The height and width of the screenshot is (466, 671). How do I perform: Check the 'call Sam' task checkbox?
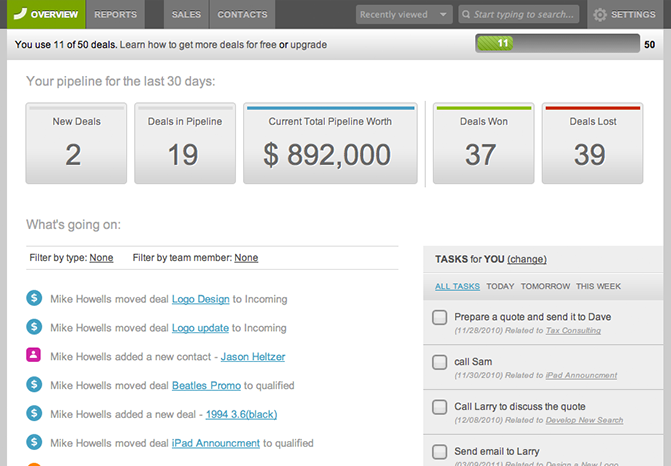[x=439, y=362]
